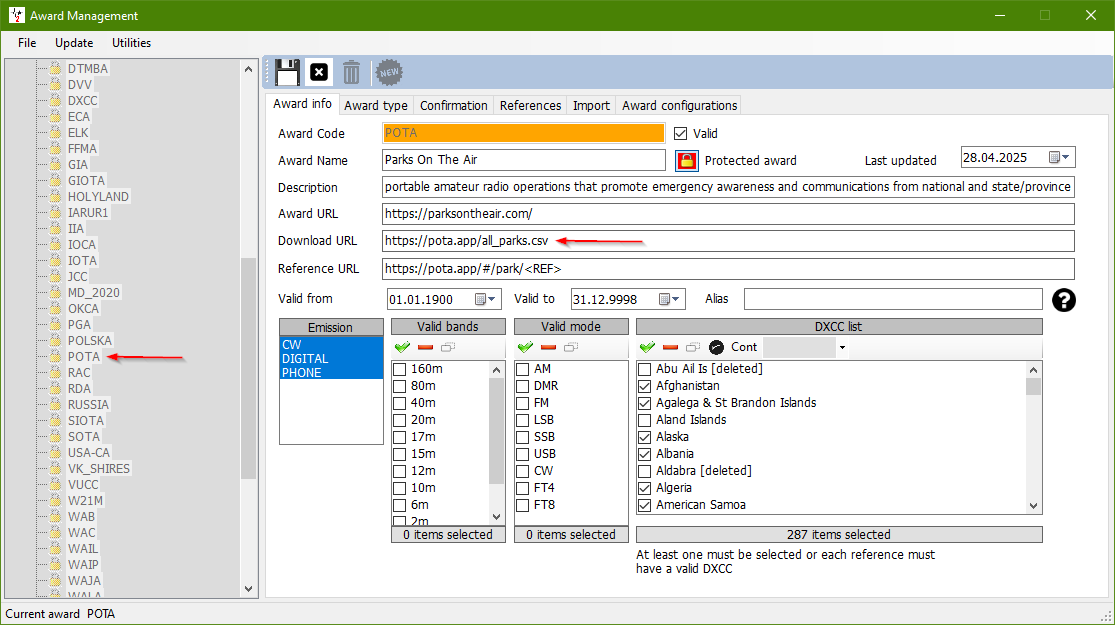Image resolution: width=1115 pixels, height=625 pixels.
Task: Invert the DXCC list selection icon
Action: coord(693,347)
